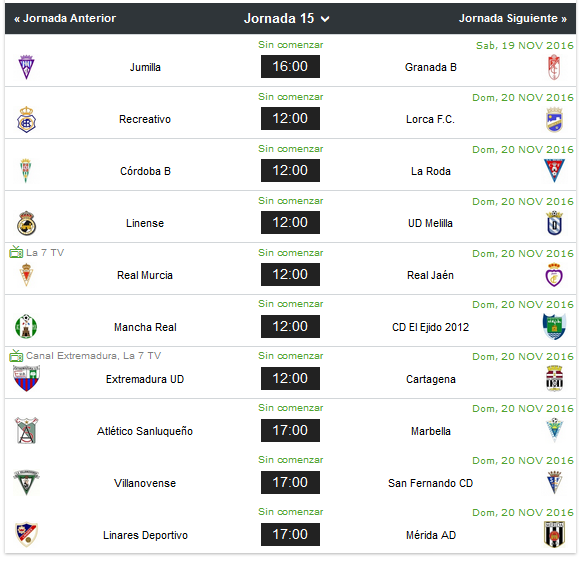Click the Mancha Real green crest
Viewport: 585px width, 561px height.
click(26, 326)
